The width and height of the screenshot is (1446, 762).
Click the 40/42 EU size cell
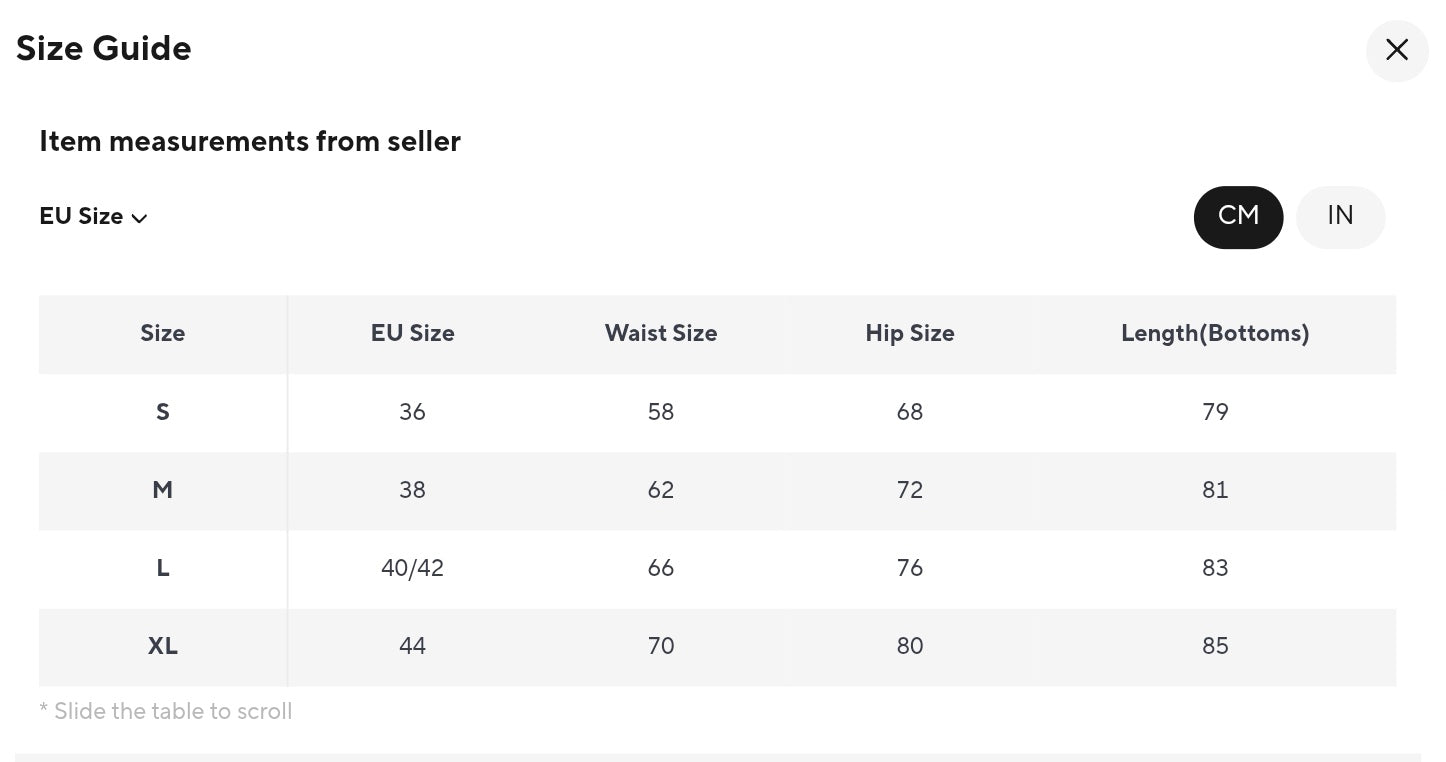pos(412,568)
